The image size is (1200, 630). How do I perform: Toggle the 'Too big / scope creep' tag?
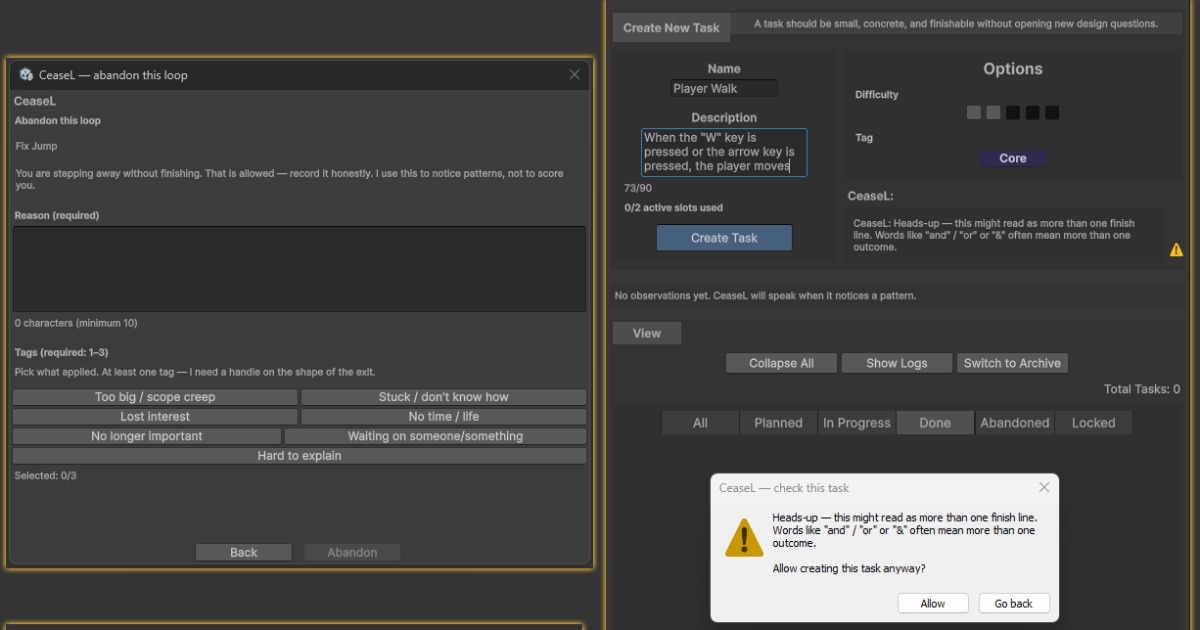pos(155,397)
